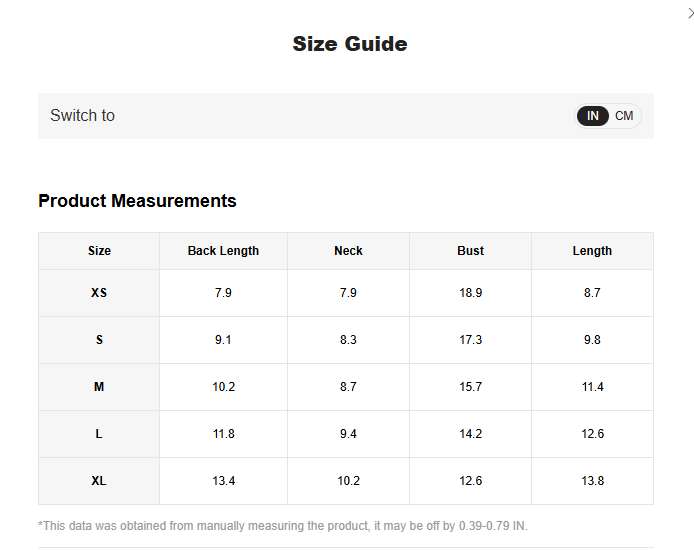Select the Size column header
Screen dimensions: 694x550
99,251
